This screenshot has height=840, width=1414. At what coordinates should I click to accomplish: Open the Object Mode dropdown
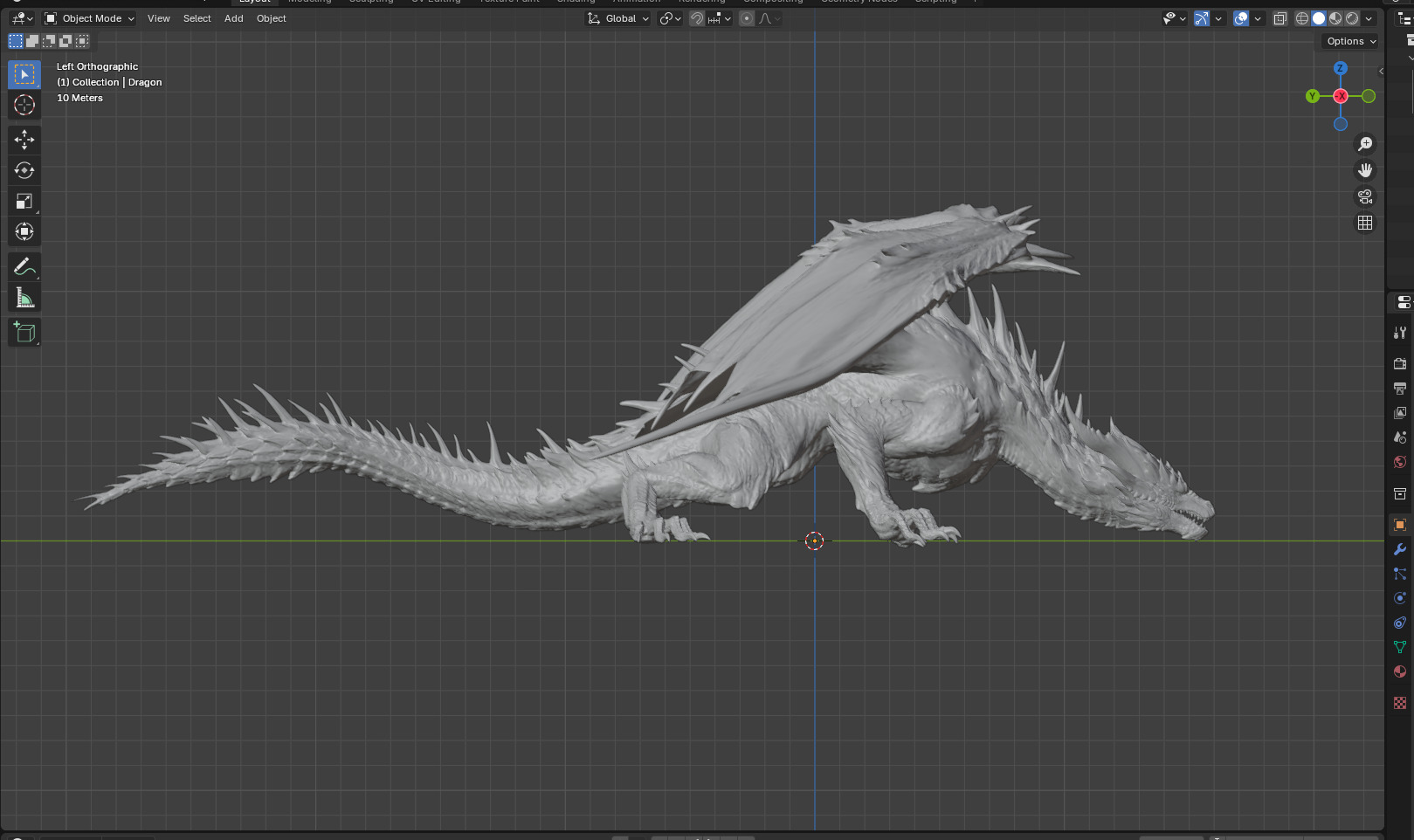pos(89,18)
